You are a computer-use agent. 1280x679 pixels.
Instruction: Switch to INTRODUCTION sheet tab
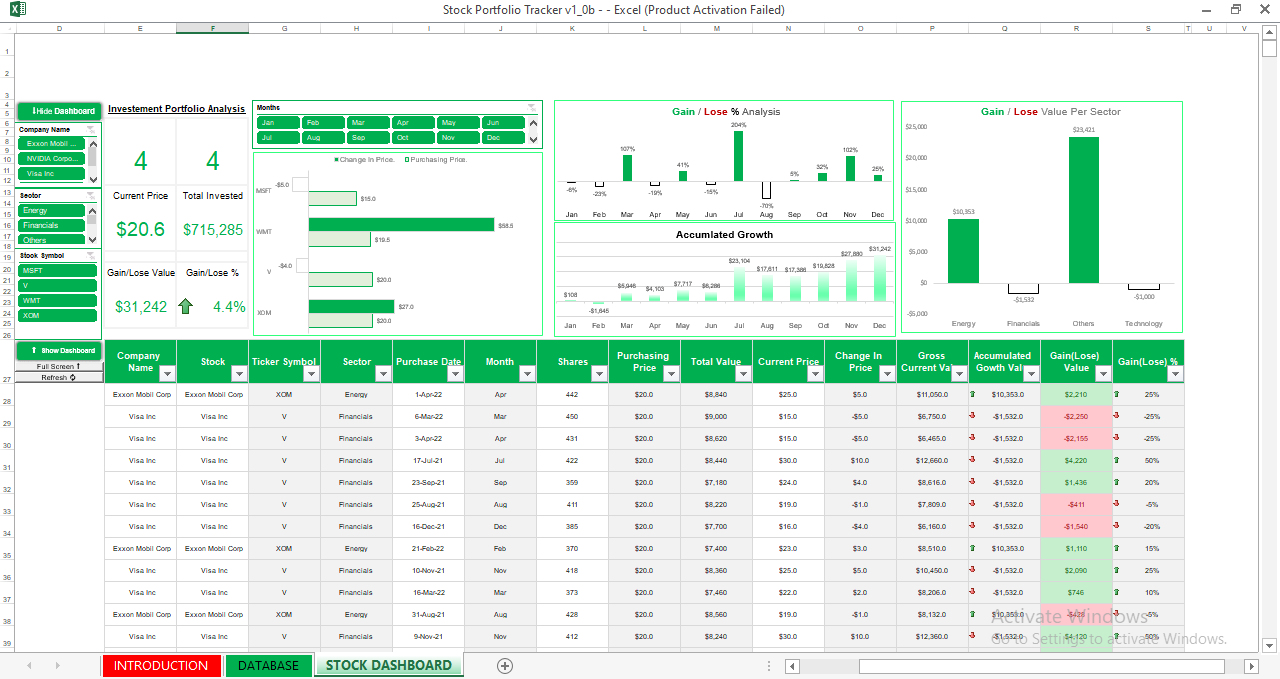161,666
